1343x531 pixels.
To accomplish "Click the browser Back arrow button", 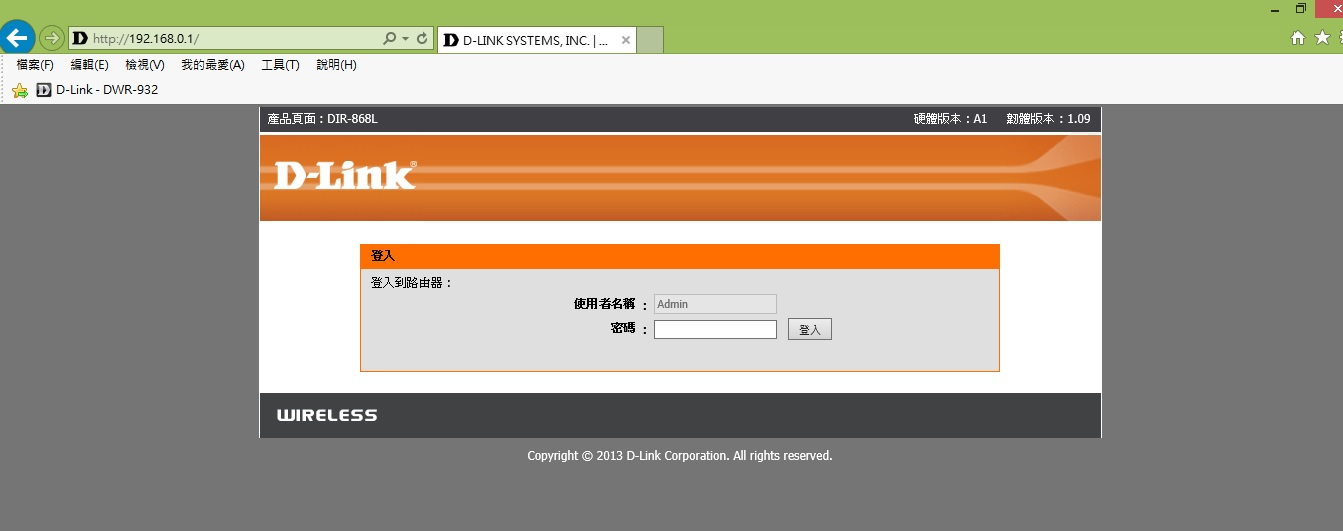I will pyautogui.click(x=17, y=39).
